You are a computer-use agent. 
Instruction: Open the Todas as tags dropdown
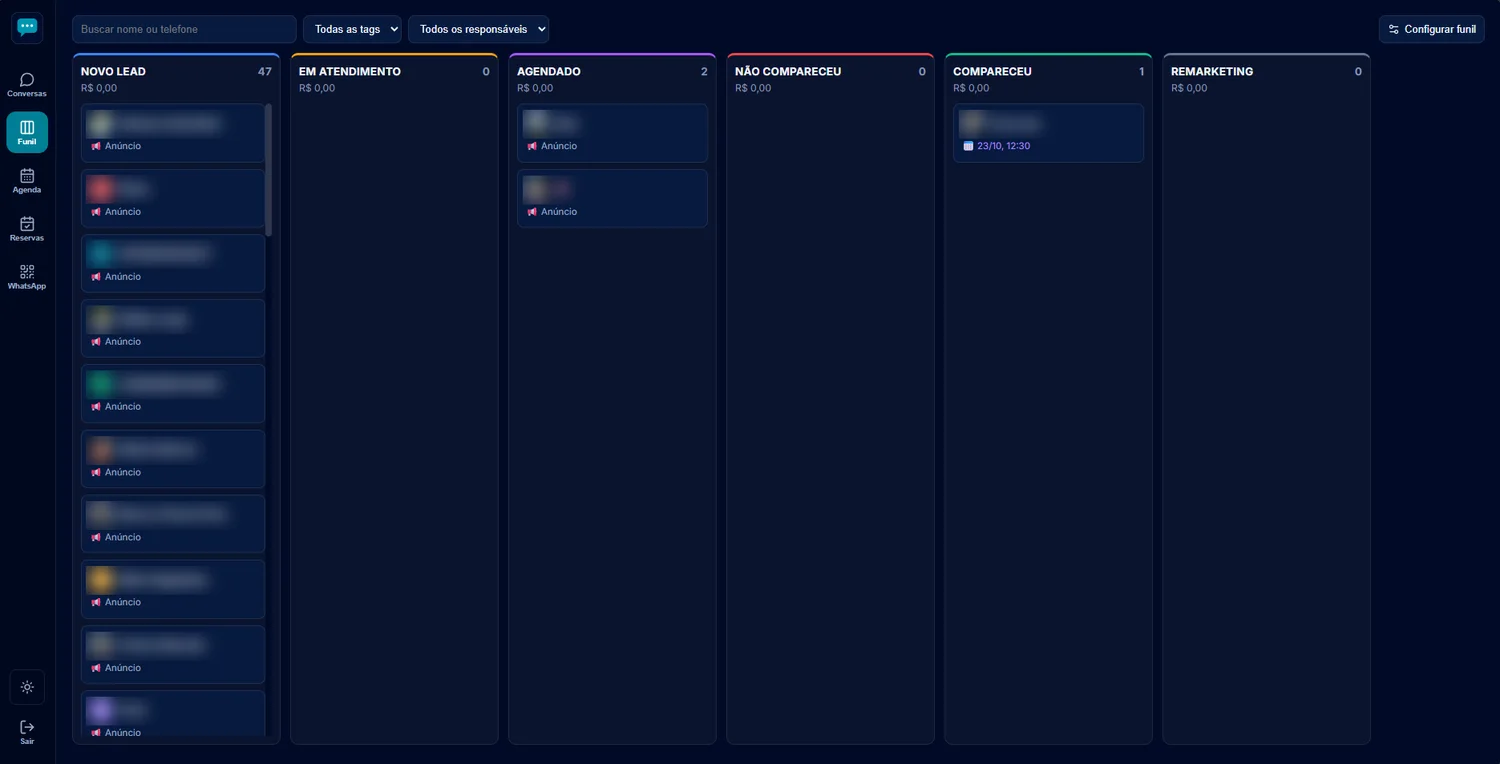point(352,29)
